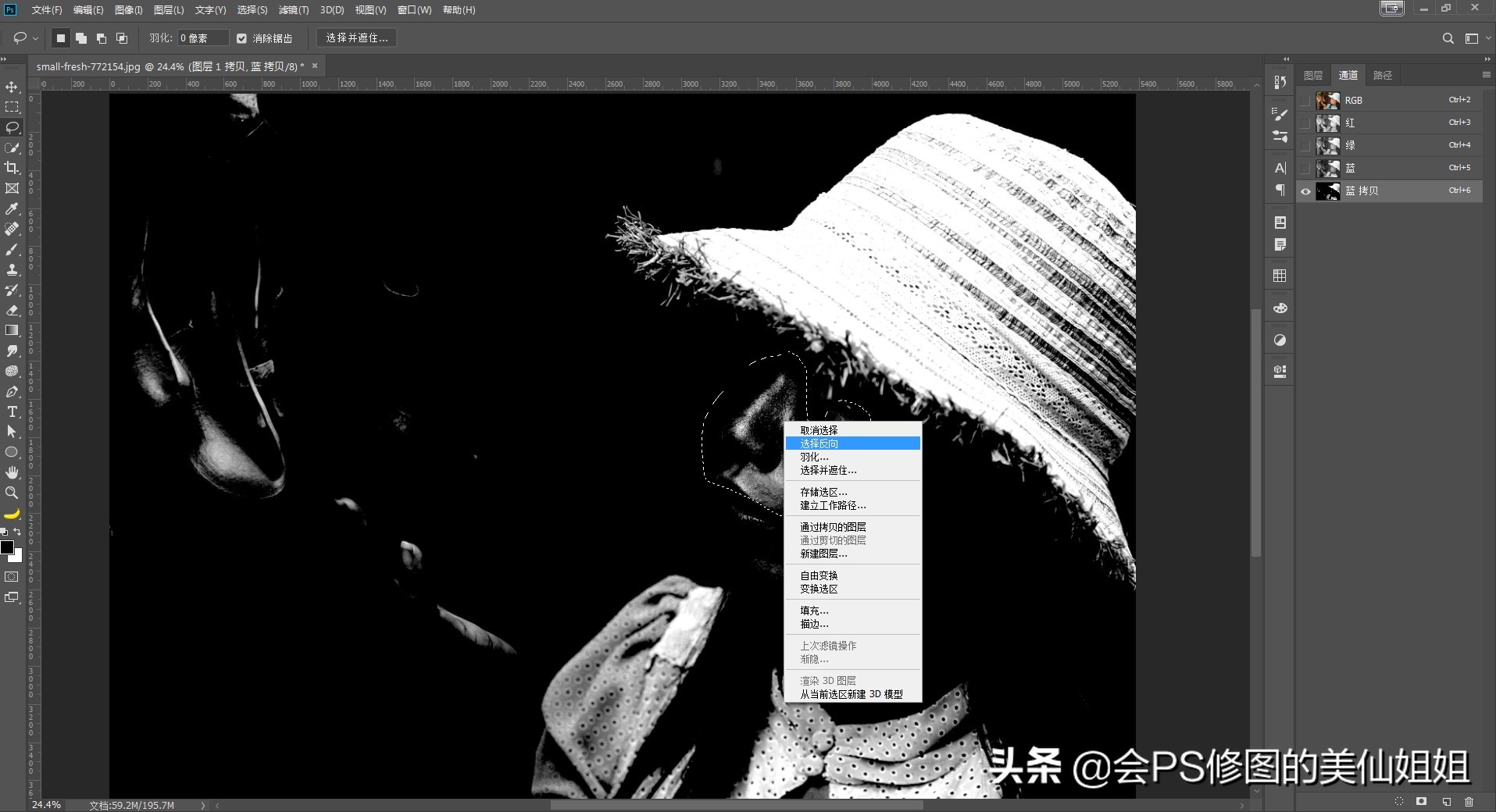The height and width of the screenshot is (812, 1496).
Task: Open the Paragraph panel from the sidebar
Action: point(1280,190)
